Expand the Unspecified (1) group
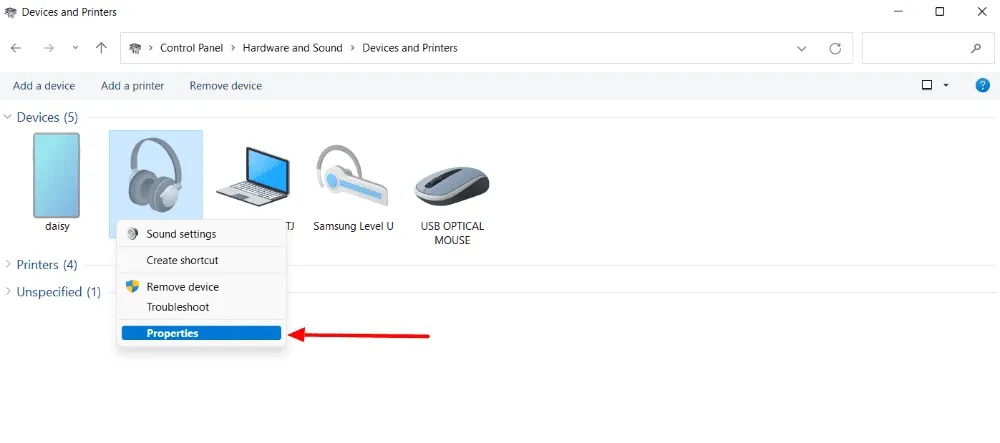The width and height of the screenshot is (1000, 443). [9, 292]
